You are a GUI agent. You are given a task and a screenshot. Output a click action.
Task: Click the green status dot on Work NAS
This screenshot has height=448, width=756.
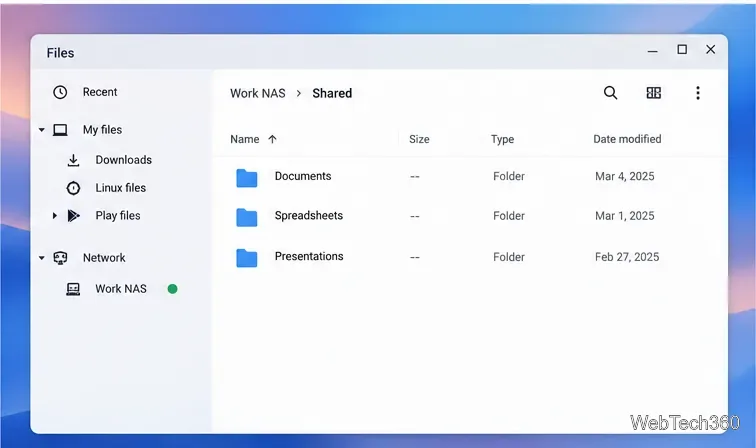click(x=172, y=289)
